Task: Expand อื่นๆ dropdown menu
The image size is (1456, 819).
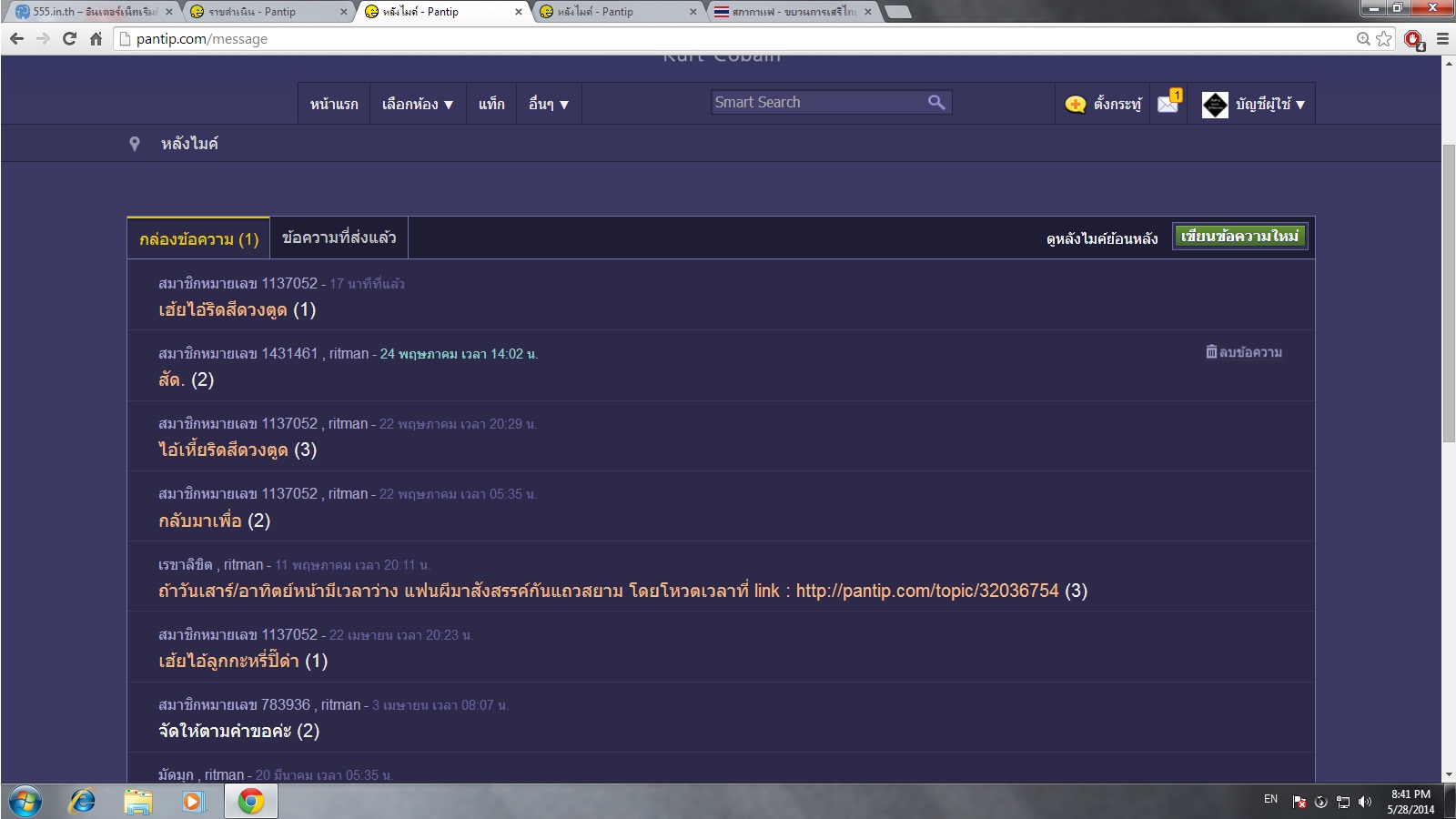Action: pyautogui.click(x=549, y=104)
